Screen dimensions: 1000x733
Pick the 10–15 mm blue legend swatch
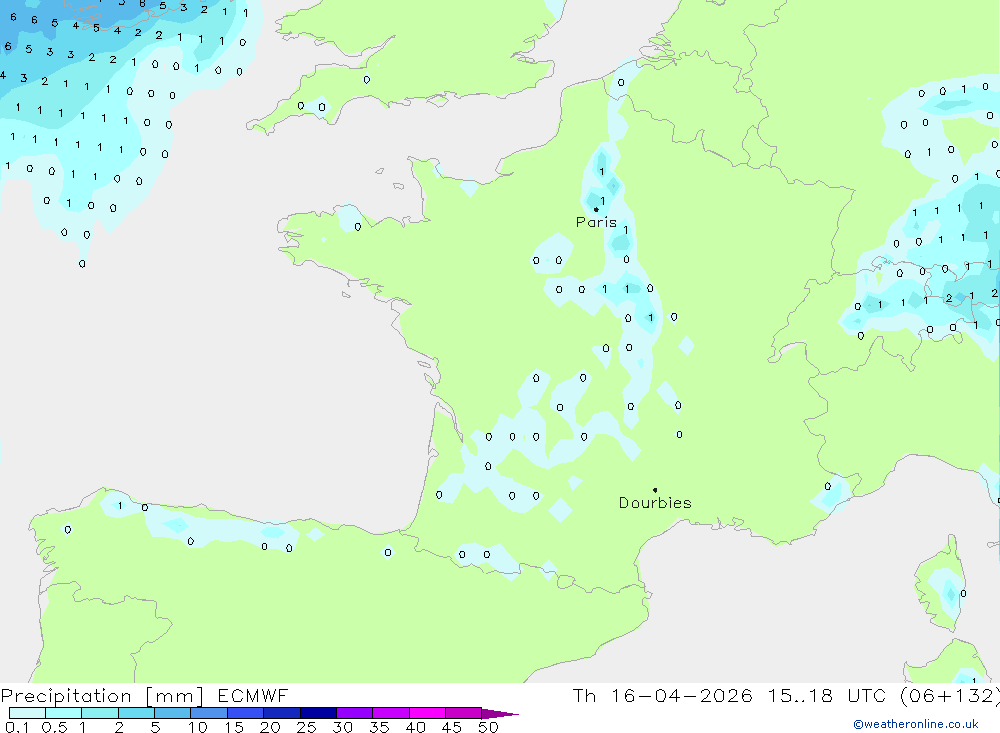point(209,713)
